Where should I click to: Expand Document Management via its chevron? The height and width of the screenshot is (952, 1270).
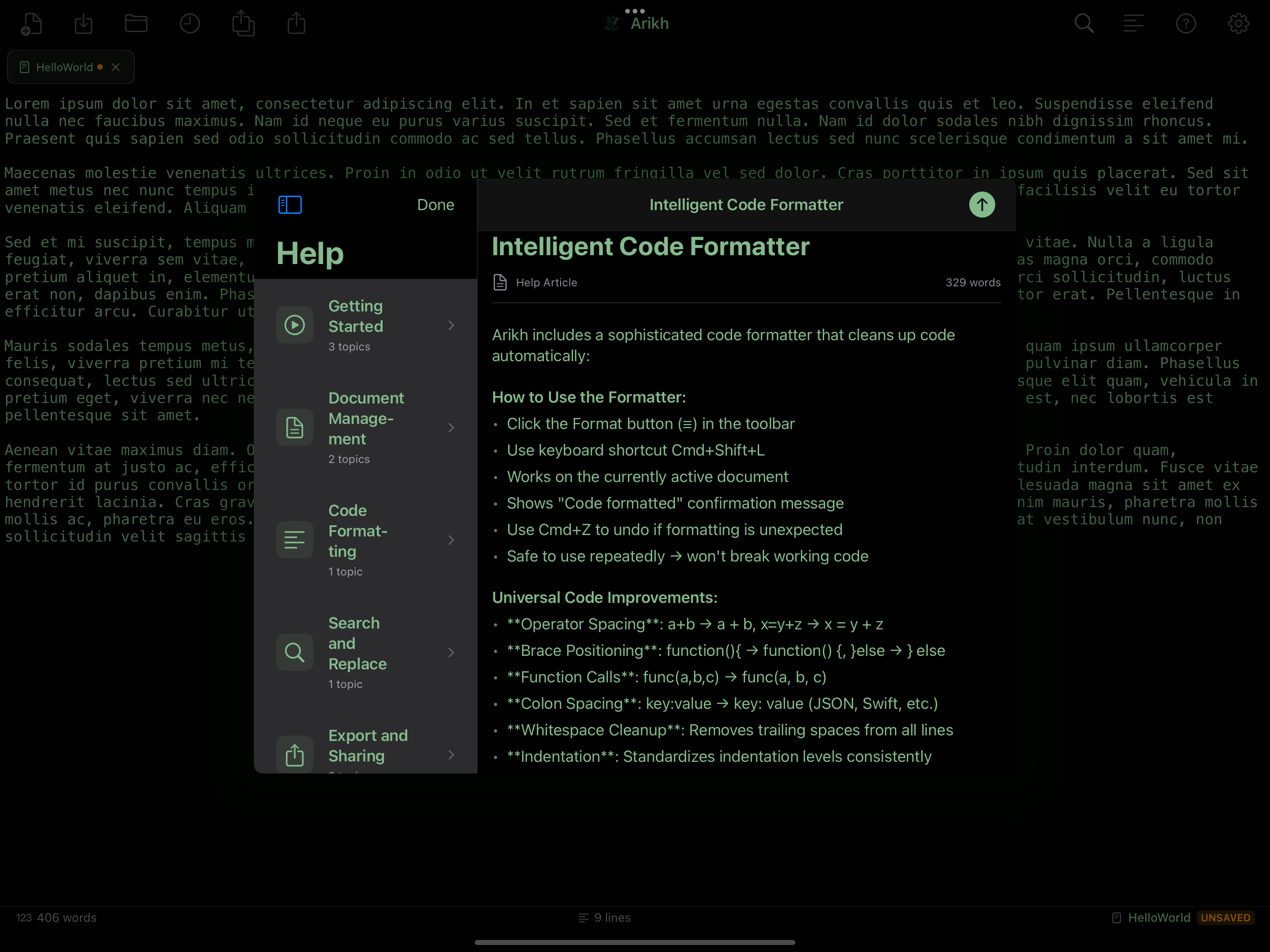pos(451,427)
